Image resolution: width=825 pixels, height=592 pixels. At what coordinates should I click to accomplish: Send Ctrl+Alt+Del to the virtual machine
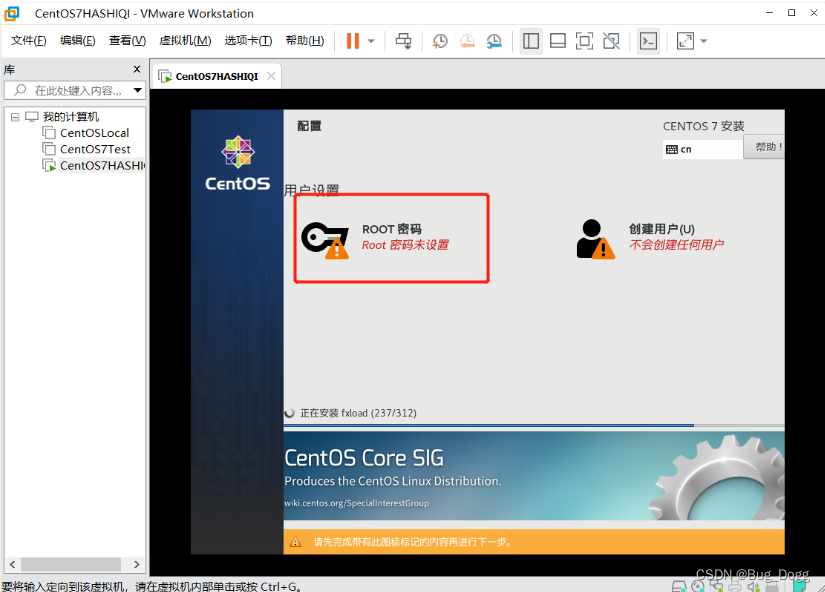[x=404, y=41]
